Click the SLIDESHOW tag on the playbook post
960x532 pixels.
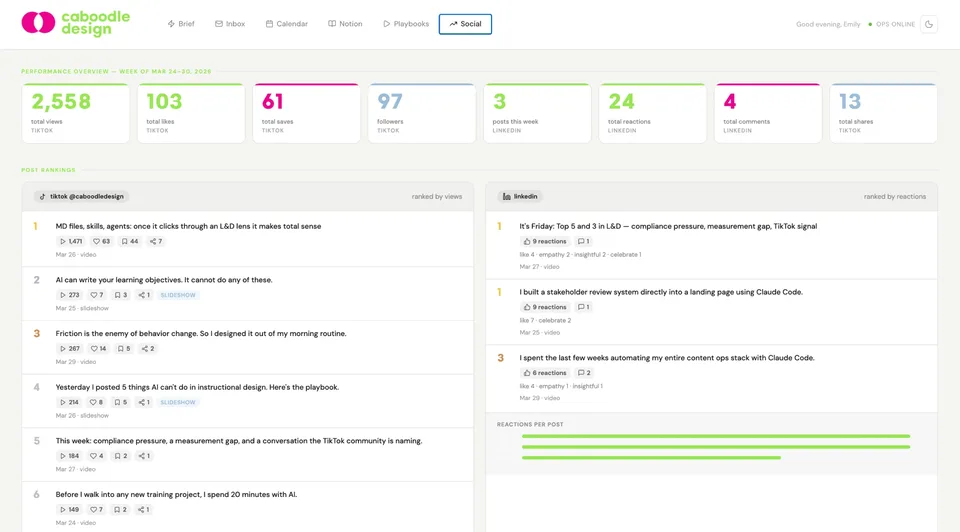point(178,402)
